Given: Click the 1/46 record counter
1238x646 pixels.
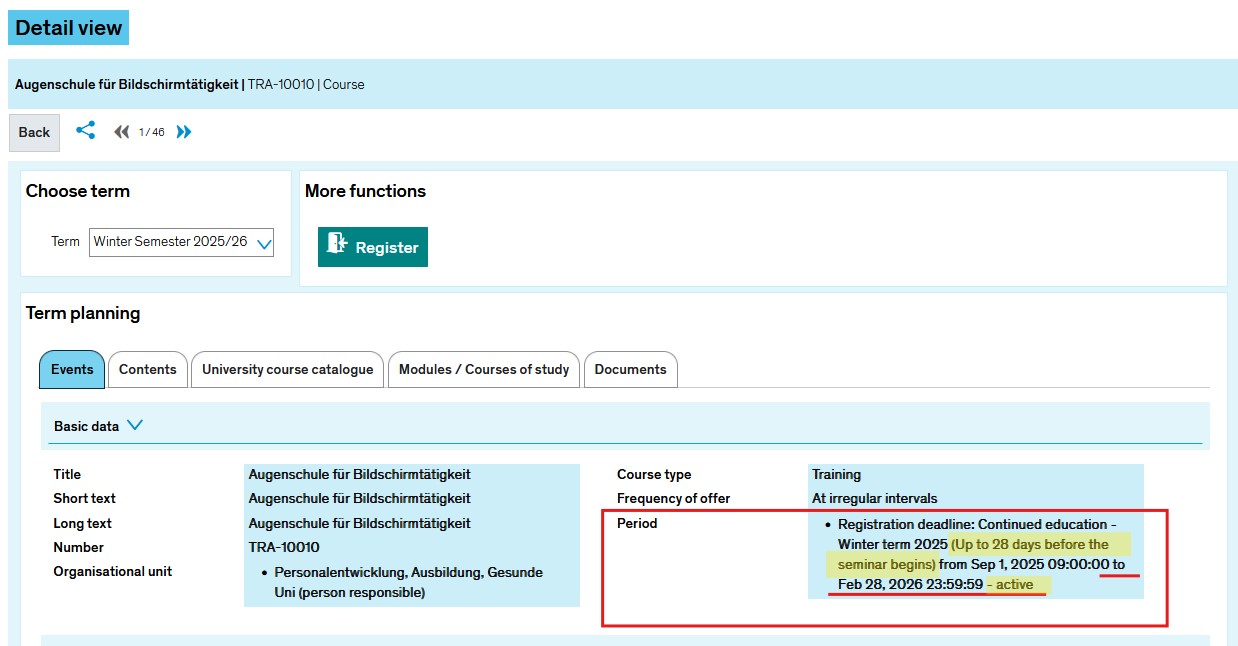Looking at the screenshot, I should point(152,132).
